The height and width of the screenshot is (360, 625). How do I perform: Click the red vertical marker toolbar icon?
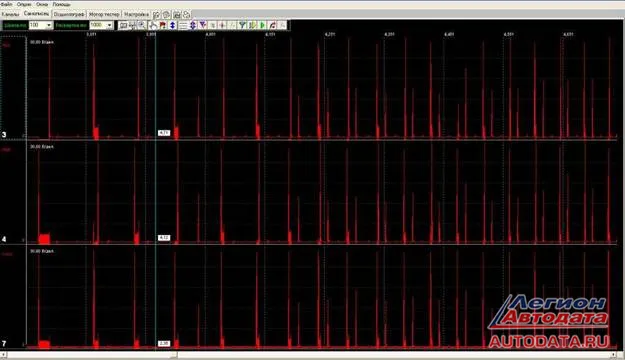(222, 25)
